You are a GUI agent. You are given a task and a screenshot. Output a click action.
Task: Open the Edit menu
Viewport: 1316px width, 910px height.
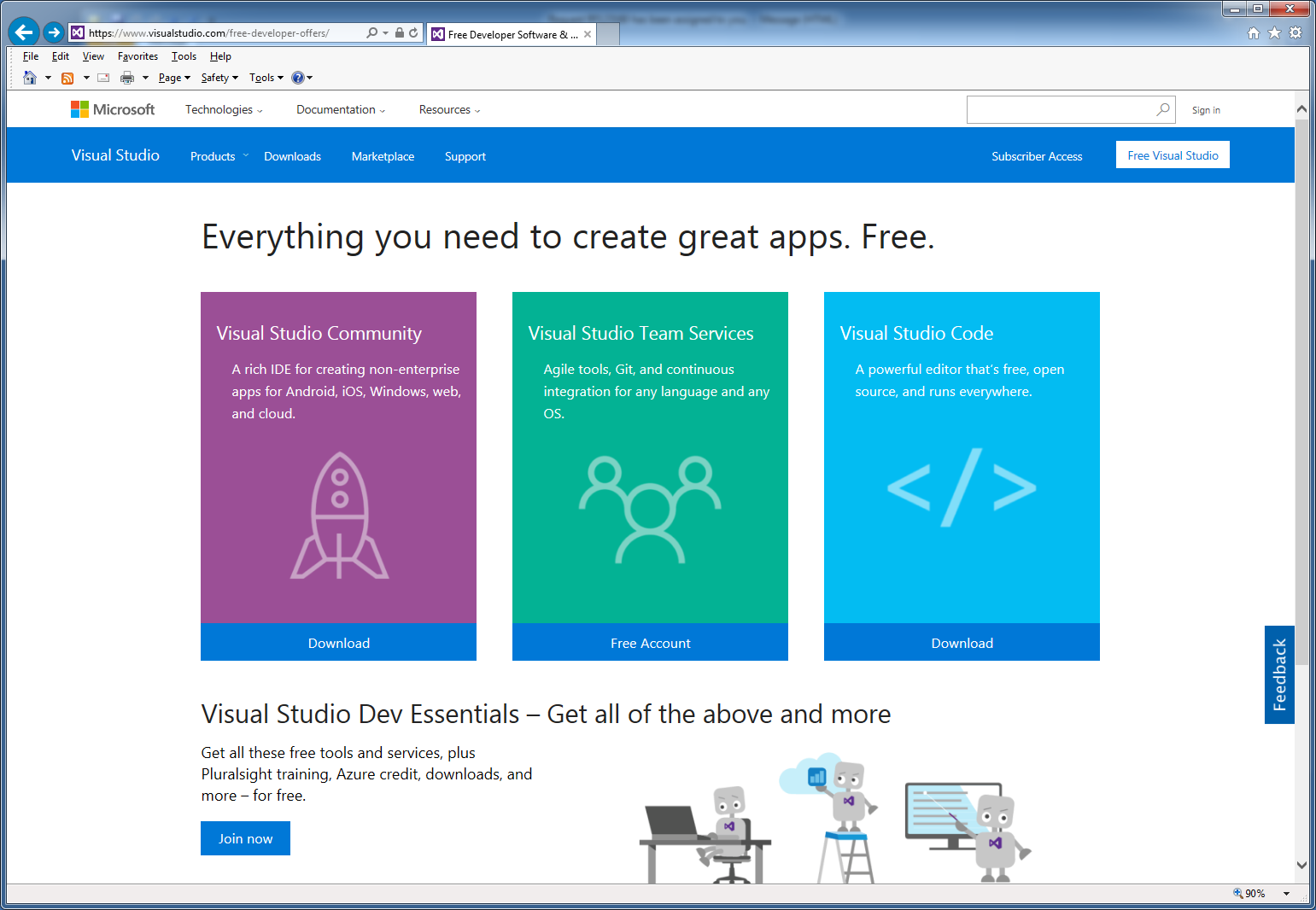(x=61, y=56)
